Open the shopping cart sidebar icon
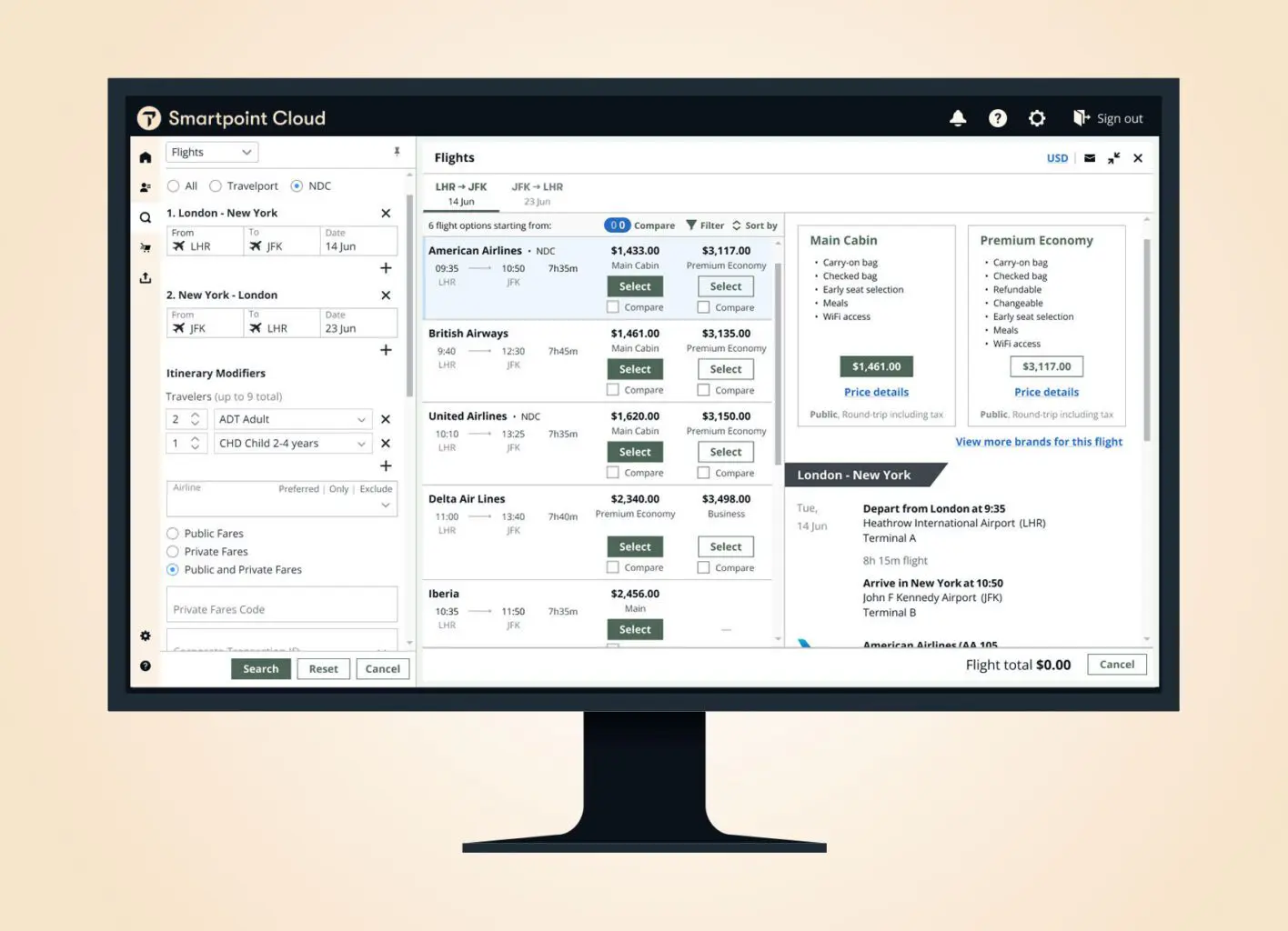 pos(146,247)
